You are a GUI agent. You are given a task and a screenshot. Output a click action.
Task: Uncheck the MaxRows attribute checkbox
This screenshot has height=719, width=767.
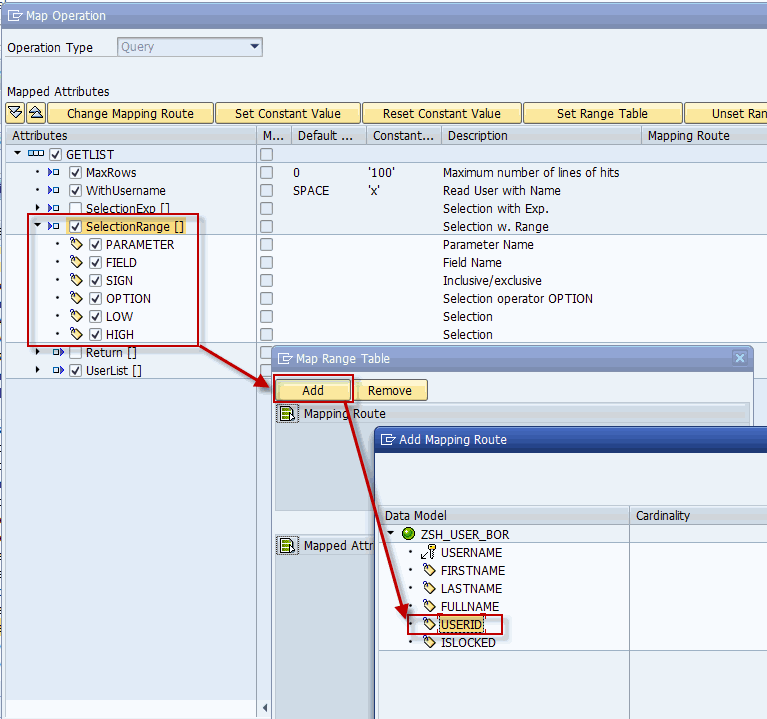point(76,173)
